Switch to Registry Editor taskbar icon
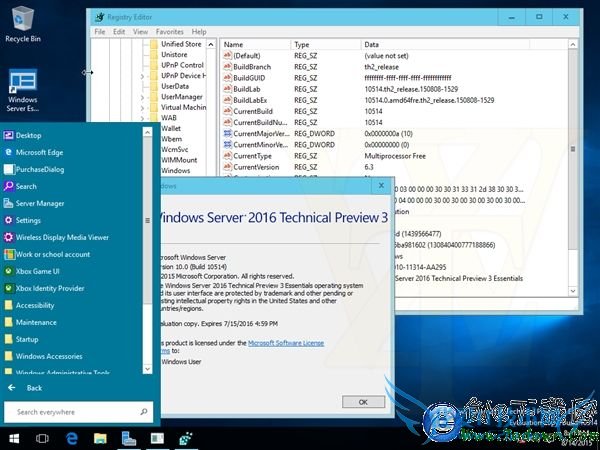 [185, 439]
